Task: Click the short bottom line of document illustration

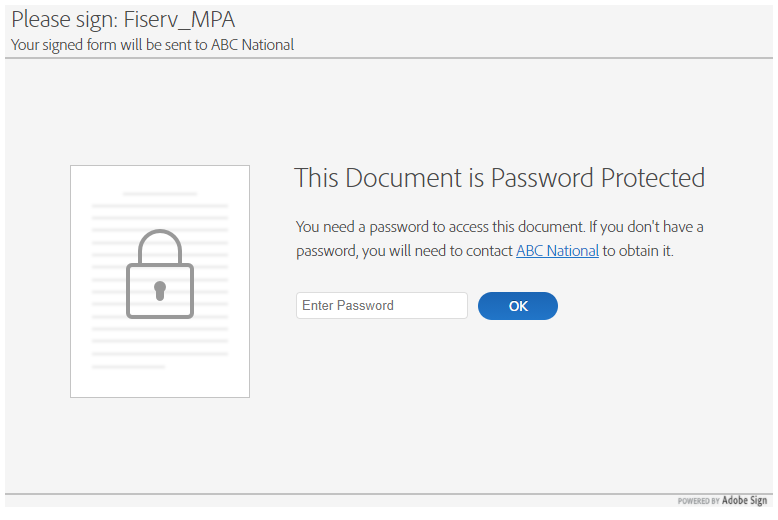Action: [129, 367]
